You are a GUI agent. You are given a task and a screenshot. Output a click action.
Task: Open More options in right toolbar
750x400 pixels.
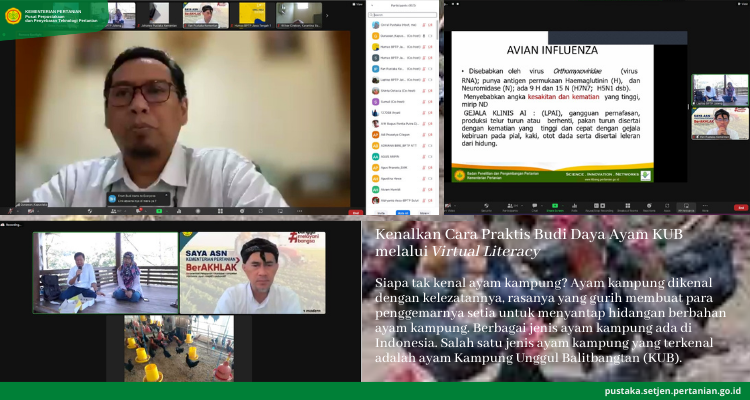pos(705,208)
